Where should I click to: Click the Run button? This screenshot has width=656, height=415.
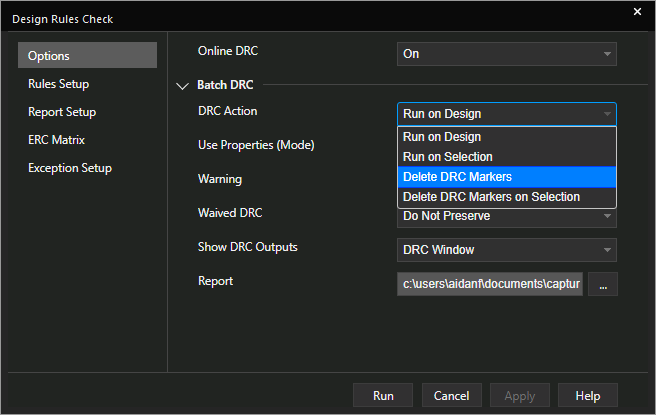click(383, 395)
